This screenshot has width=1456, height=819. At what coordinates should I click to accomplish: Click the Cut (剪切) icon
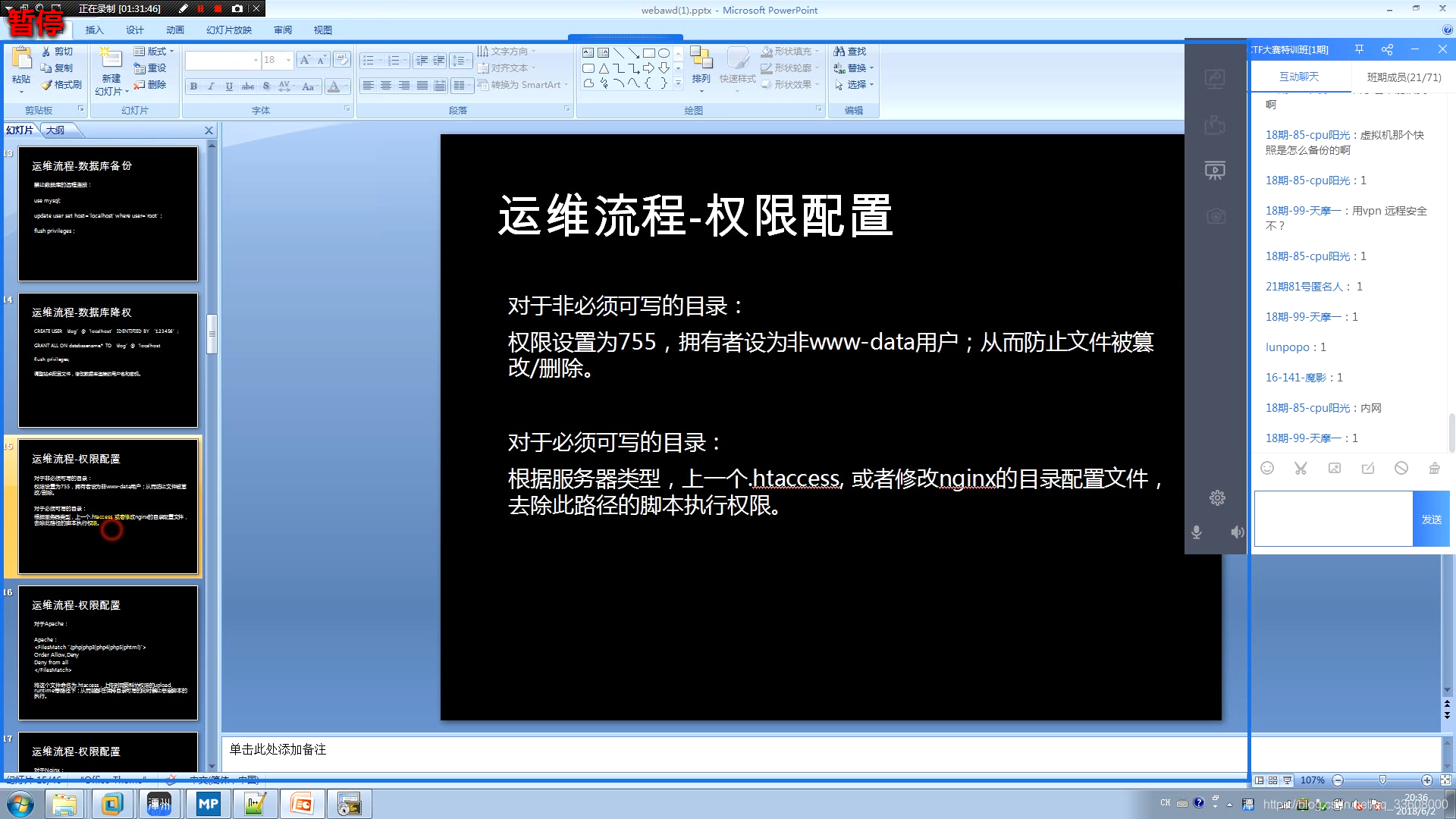coord(47,52)
